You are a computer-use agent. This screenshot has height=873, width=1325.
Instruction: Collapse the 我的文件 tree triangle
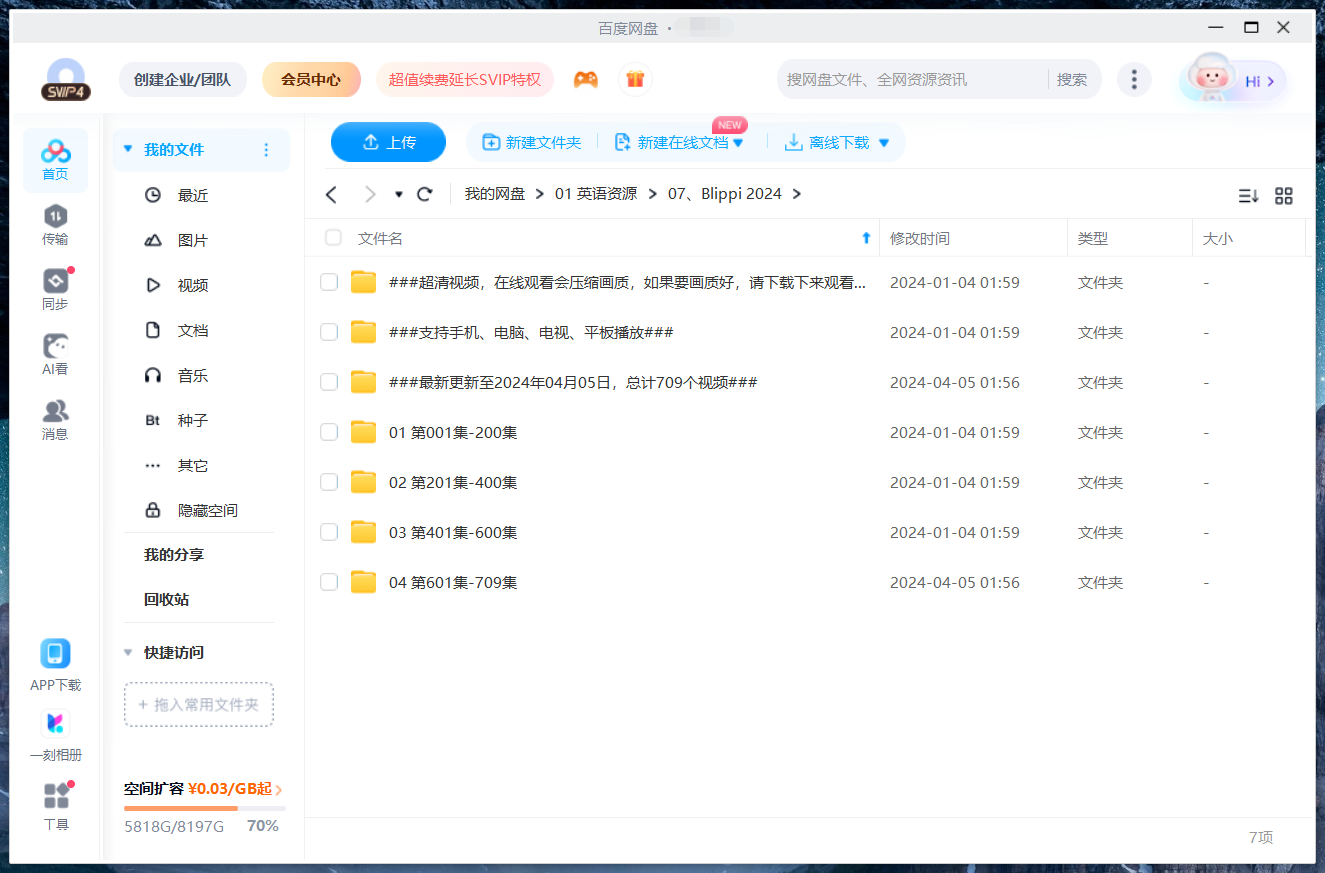[128, 149]
